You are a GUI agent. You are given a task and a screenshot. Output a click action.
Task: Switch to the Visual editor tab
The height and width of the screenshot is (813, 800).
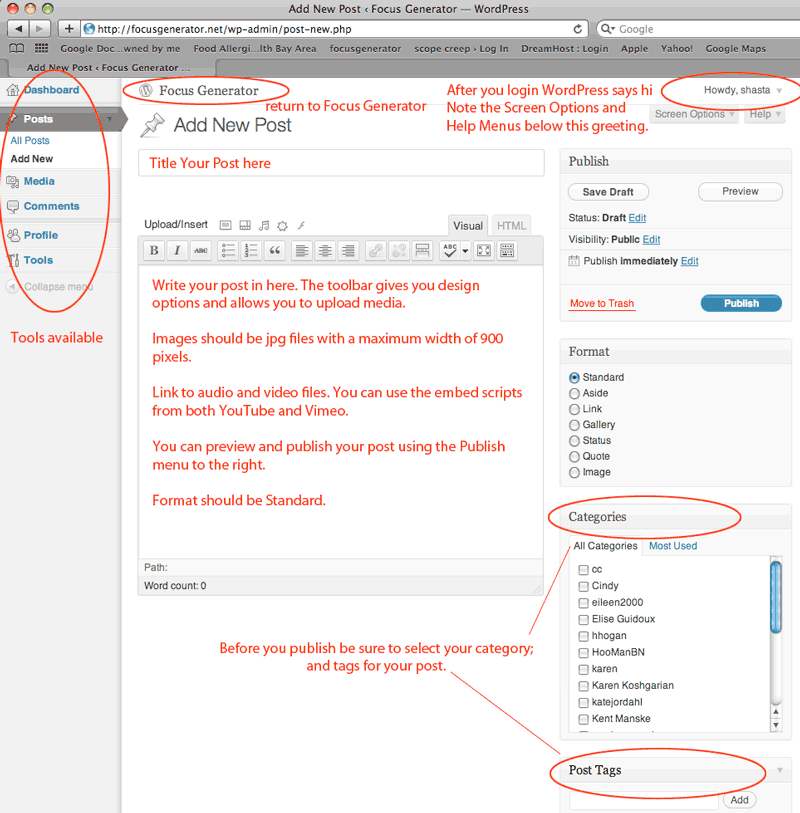pyautogui.click(x=468, y=226)
